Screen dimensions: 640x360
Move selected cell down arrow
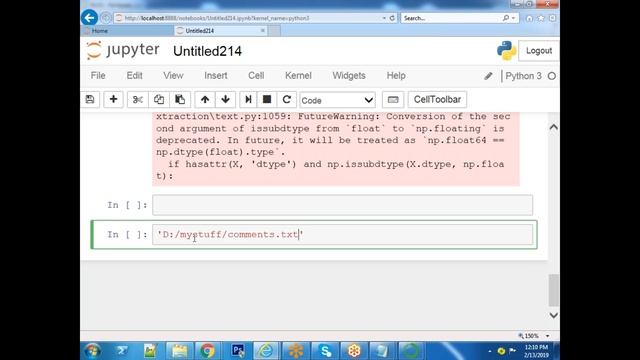tap(225, 100)
